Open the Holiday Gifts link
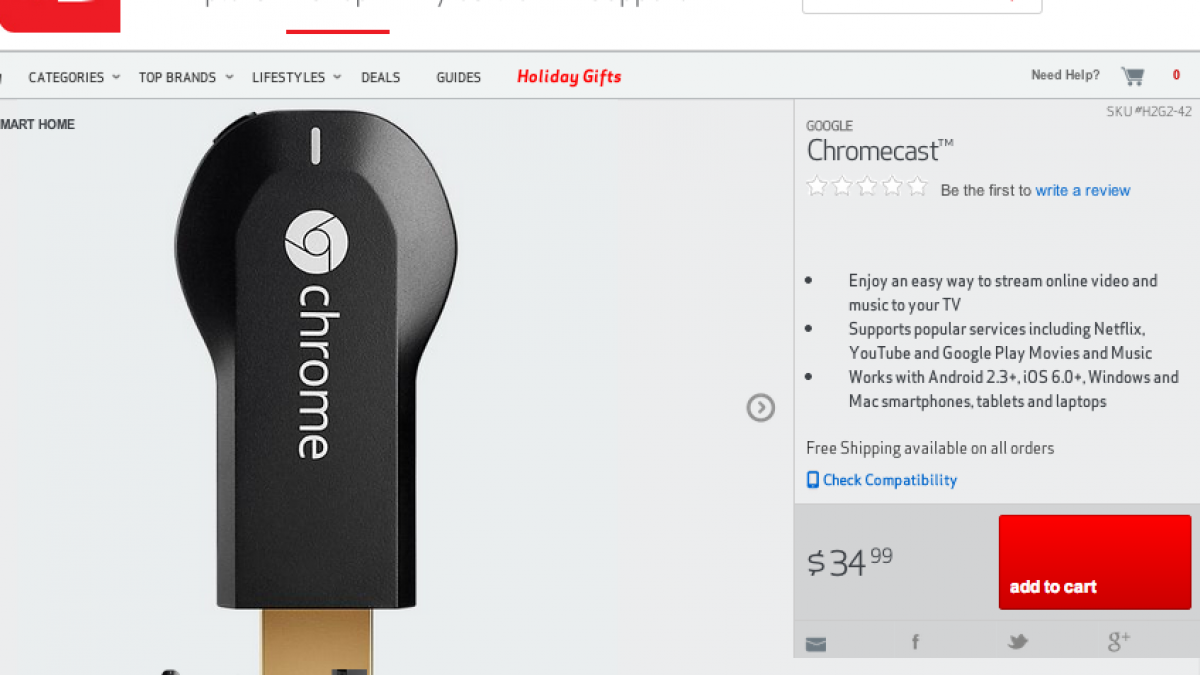This screenshot has height=675, width=1200. coord(569,77)
